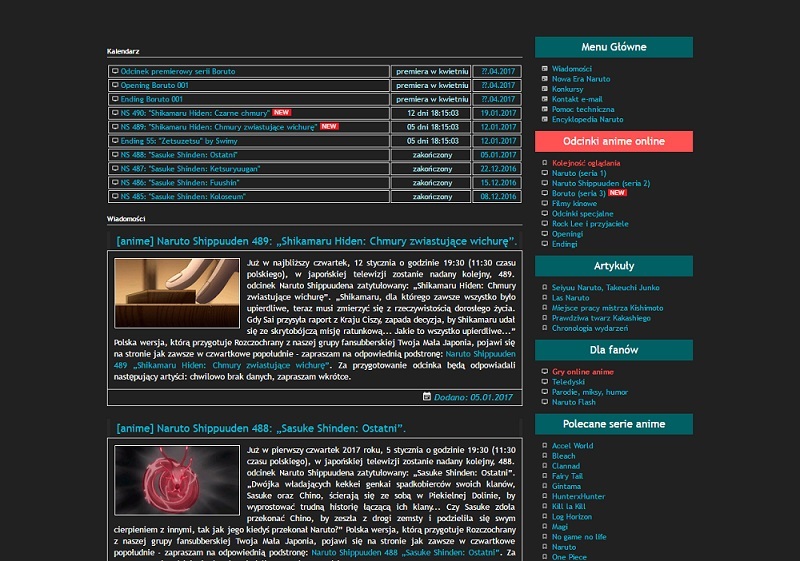The image size is (800, 561).
Task: Open Fairy Tail recommended series
Action: point(567,476)
